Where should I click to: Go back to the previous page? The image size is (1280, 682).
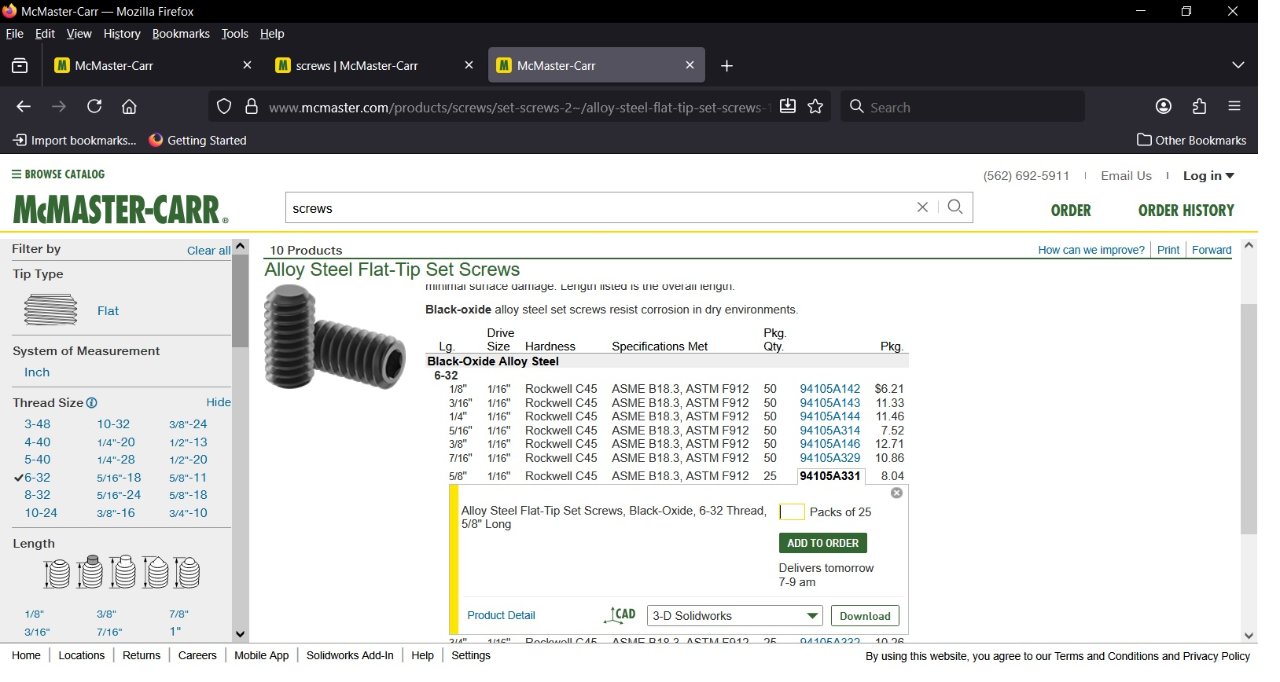coord(24,107)
